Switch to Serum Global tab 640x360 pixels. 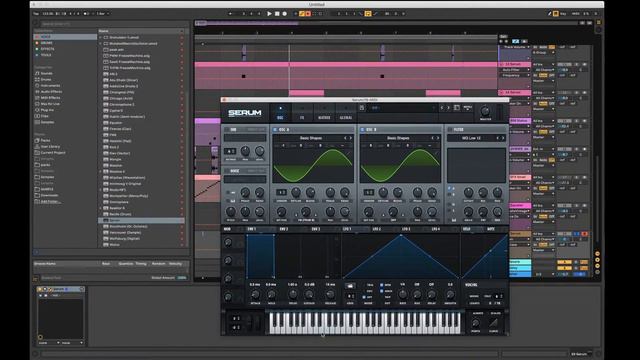(x=346, y=113)
